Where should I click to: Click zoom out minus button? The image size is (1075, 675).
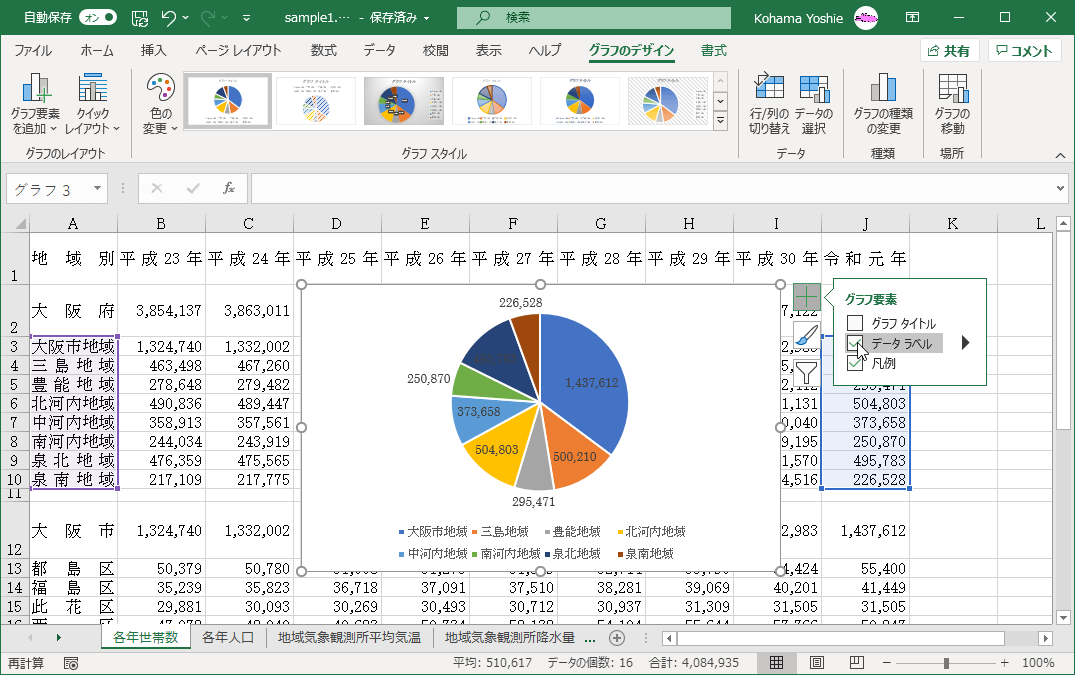[x=886, y=663]
